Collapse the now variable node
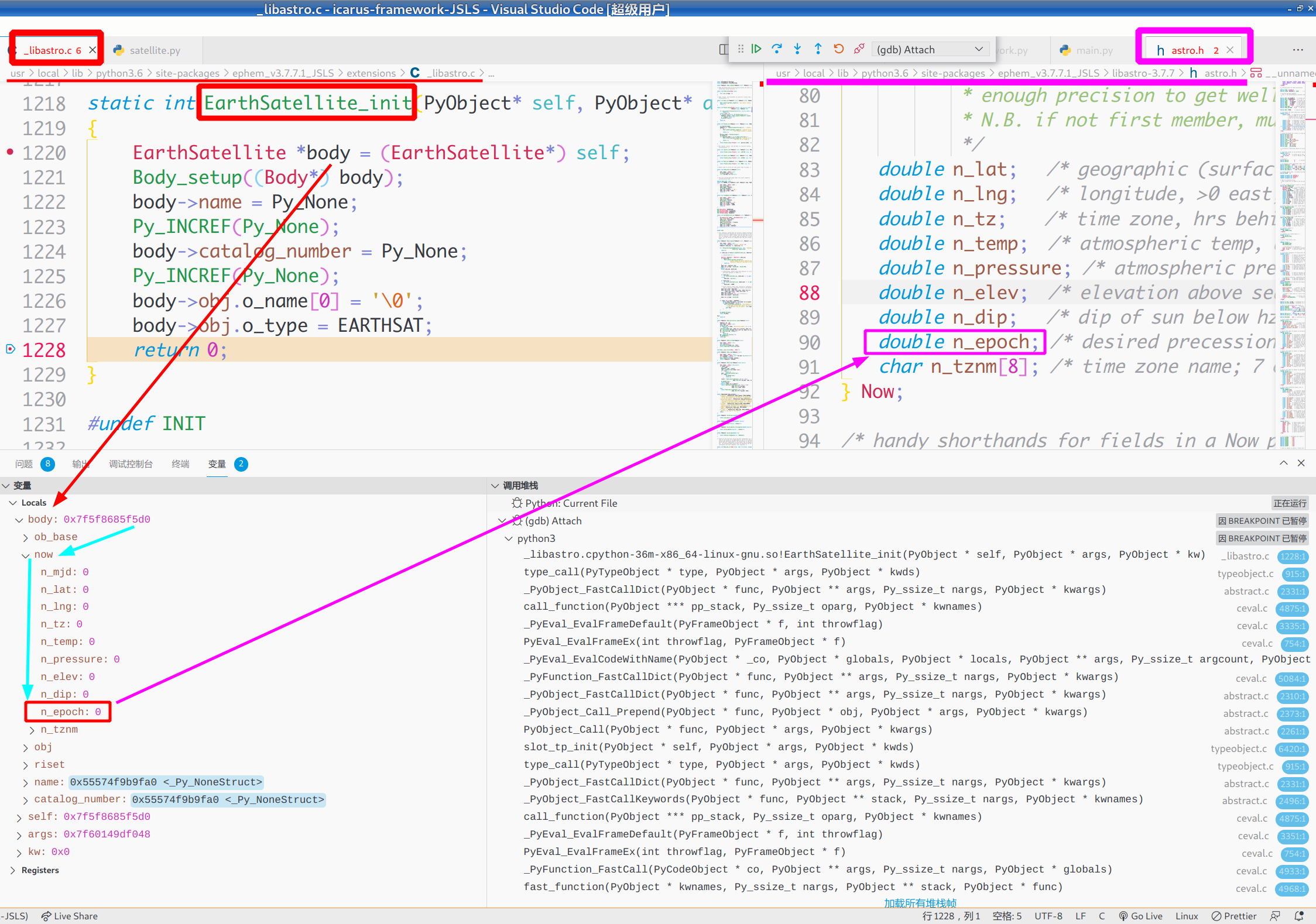 (x=25, y=555)
